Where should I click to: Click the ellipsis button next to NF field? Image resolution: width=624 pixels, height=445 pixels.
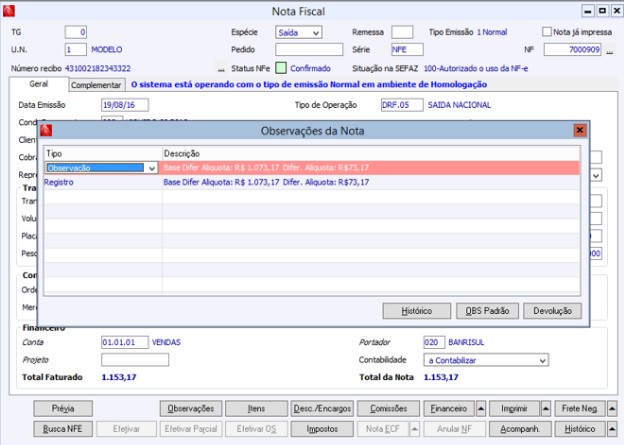click(610, 51)
